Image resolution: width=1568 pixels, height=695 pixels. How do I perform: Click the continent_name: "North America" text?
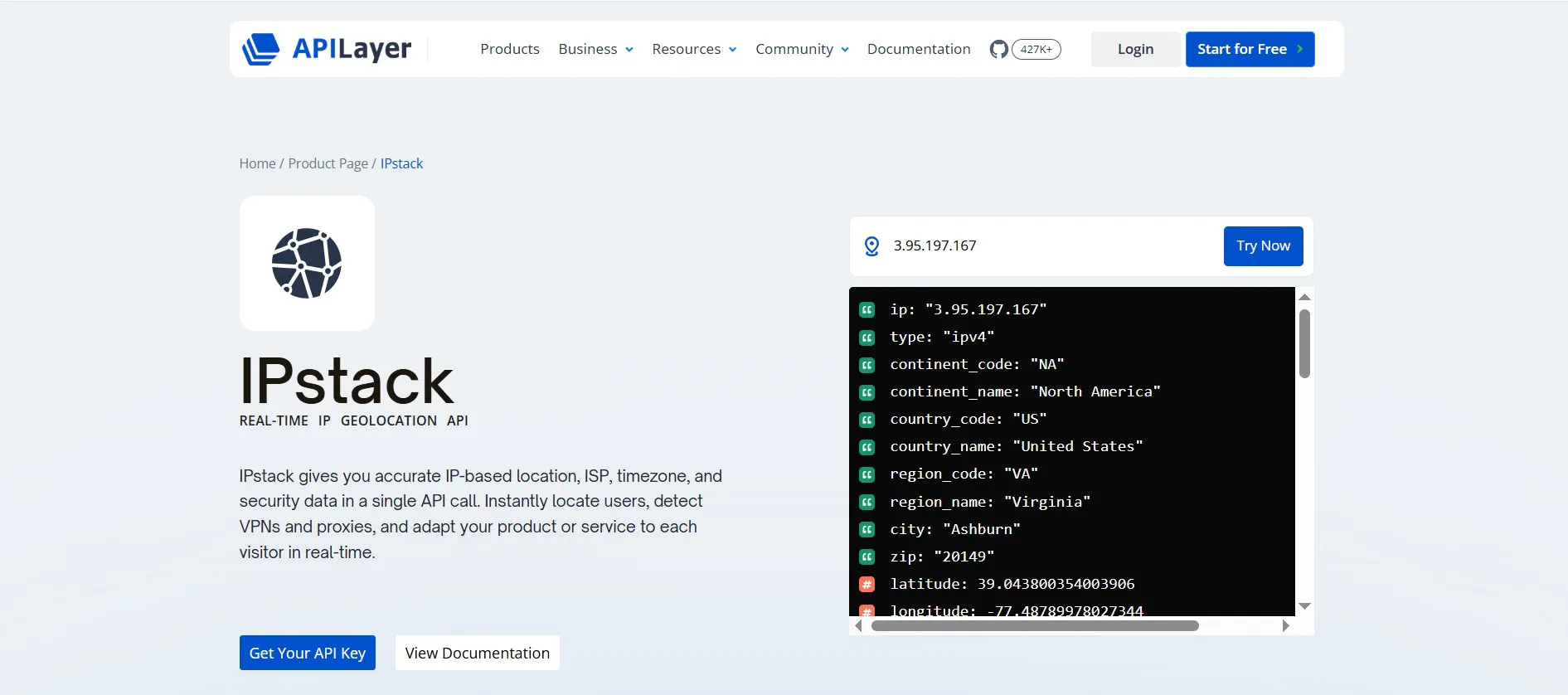[1025, 391]
